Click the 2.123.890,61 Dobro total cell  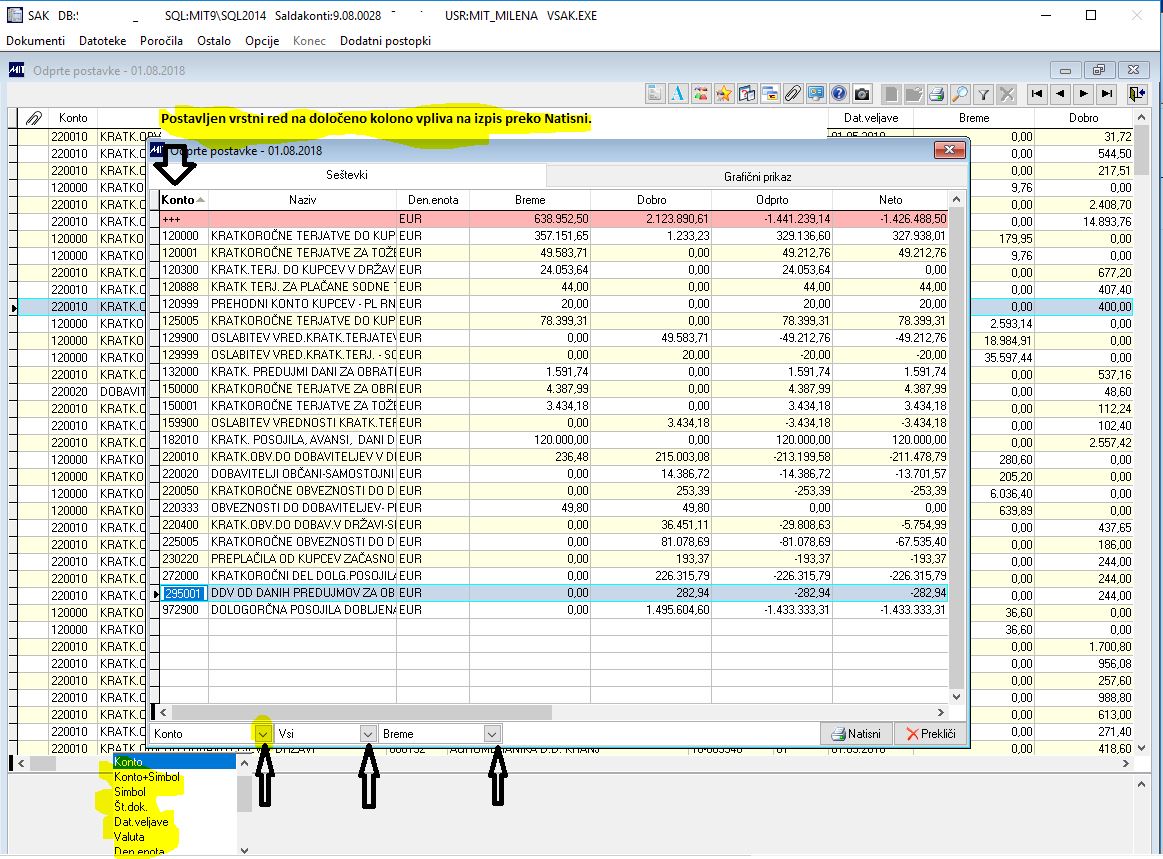pos(651,219)
